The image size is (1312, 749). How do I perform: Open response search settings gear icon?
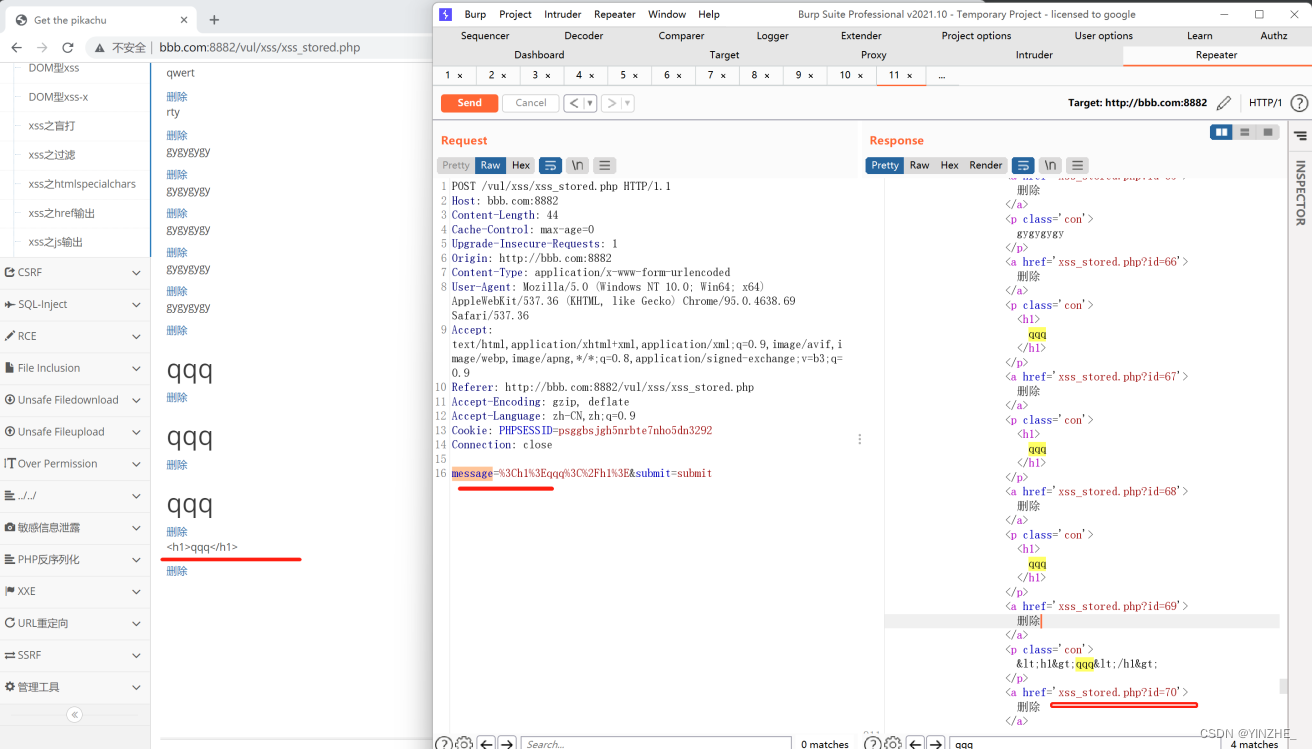coord(892,743)
